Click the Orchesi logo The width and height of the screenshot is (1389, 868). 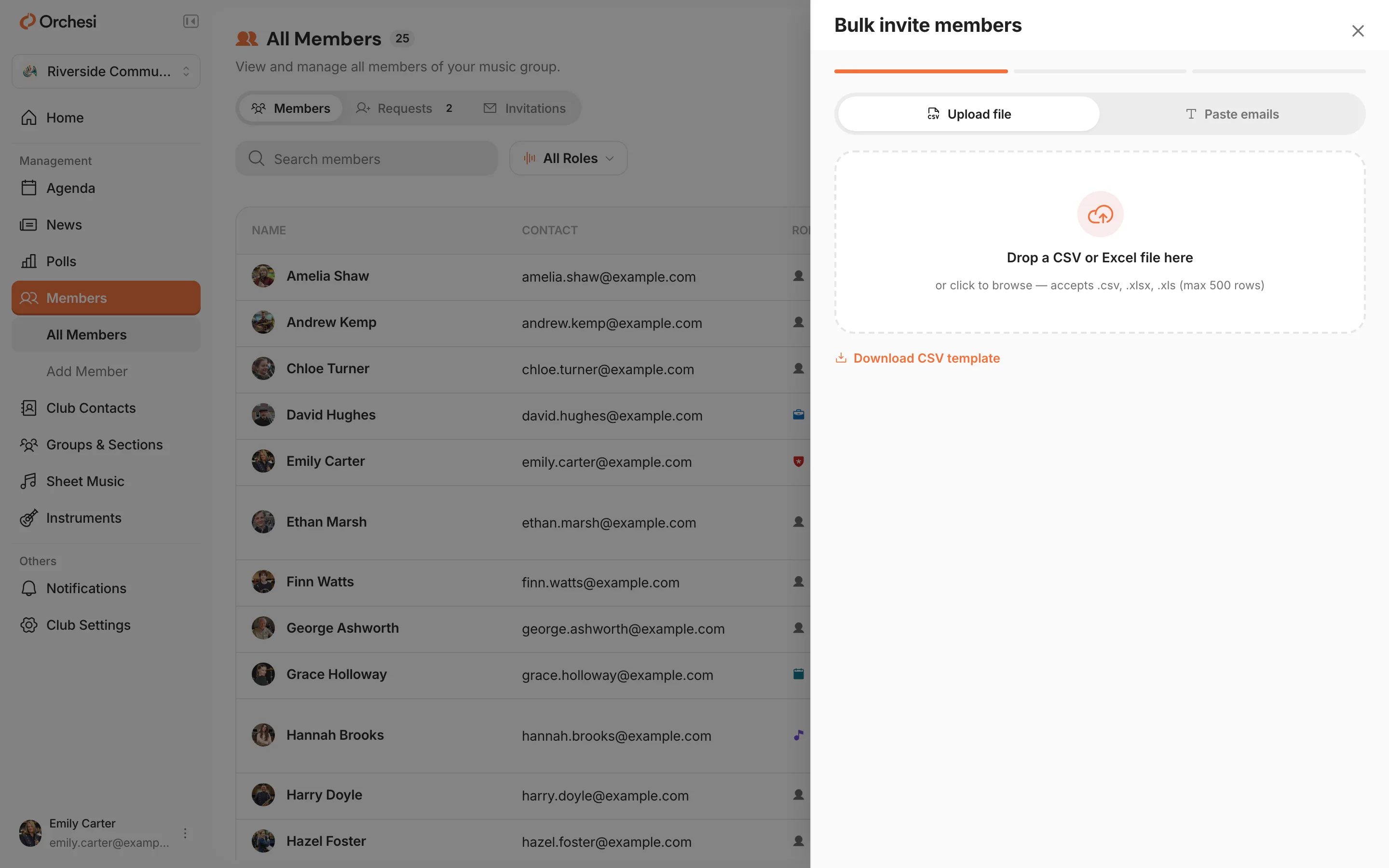pyautogui.click(x=58, y=22)
